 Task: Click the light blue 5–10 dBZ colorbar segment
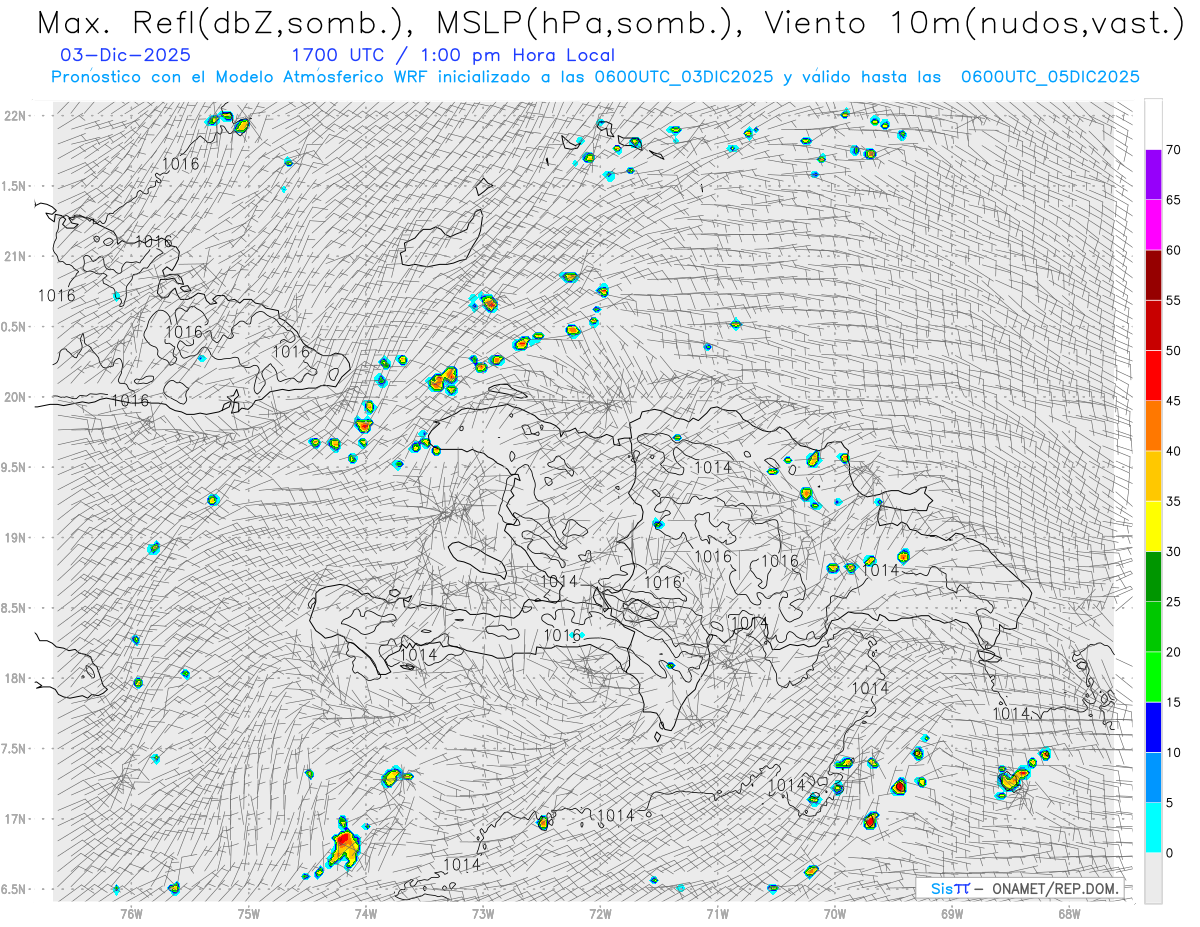[x=1153, y=777]
